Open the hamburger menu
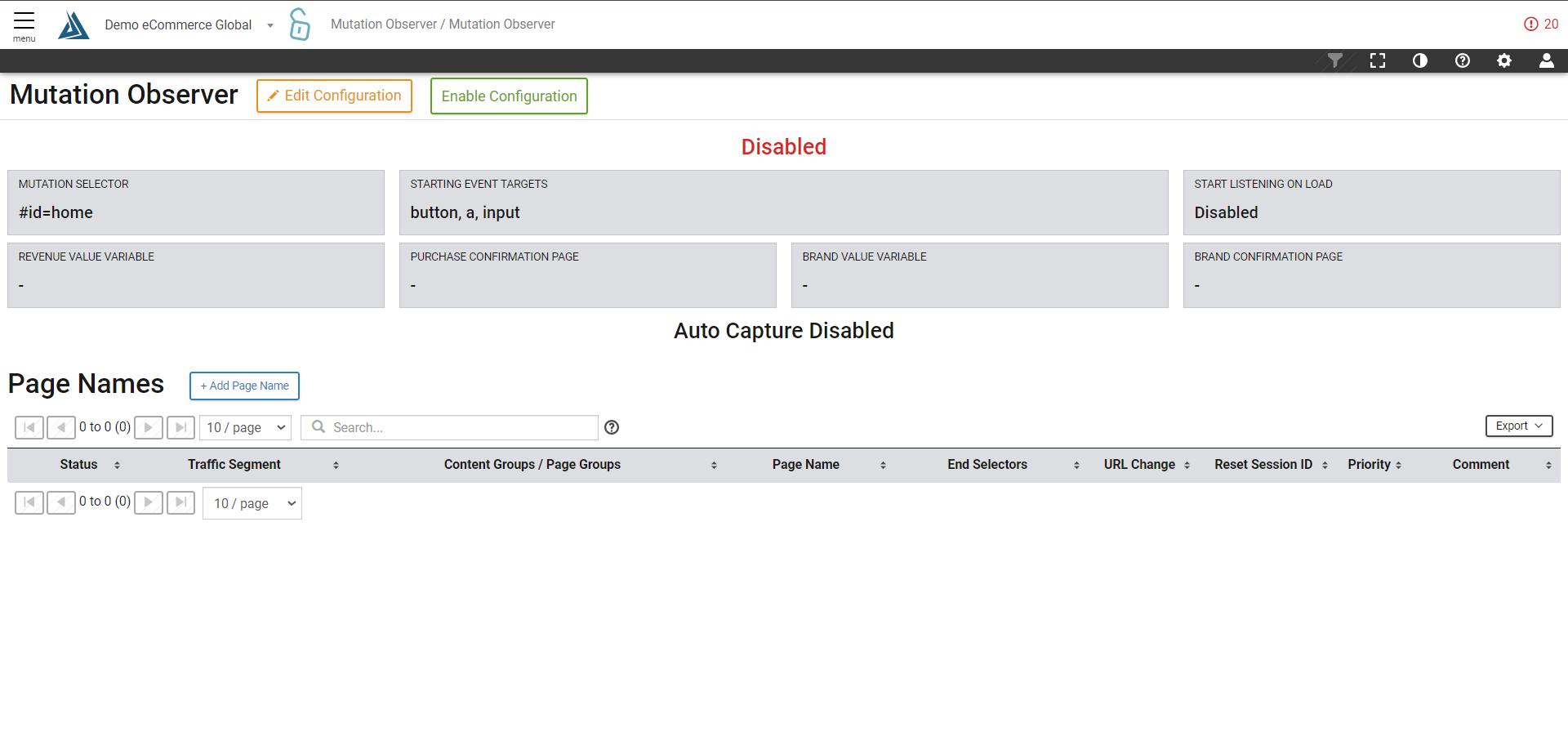This screenshot has height=745, width=1568. point(24,25)
